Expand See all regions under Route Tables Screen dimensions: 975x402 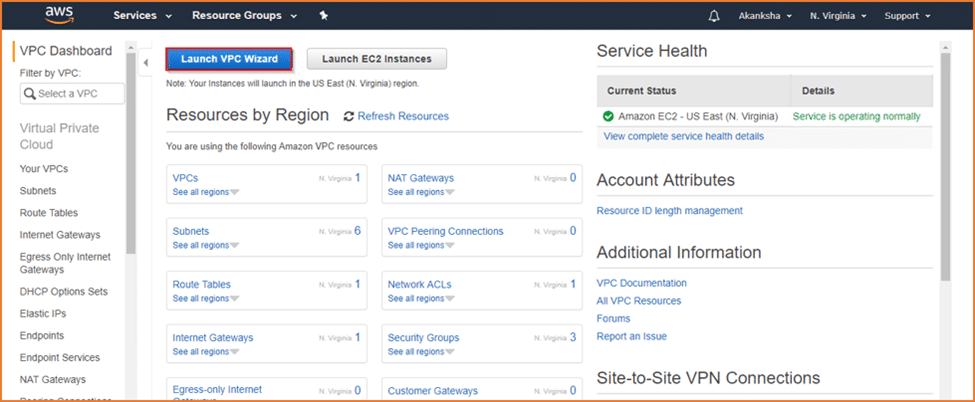(206, 299)
